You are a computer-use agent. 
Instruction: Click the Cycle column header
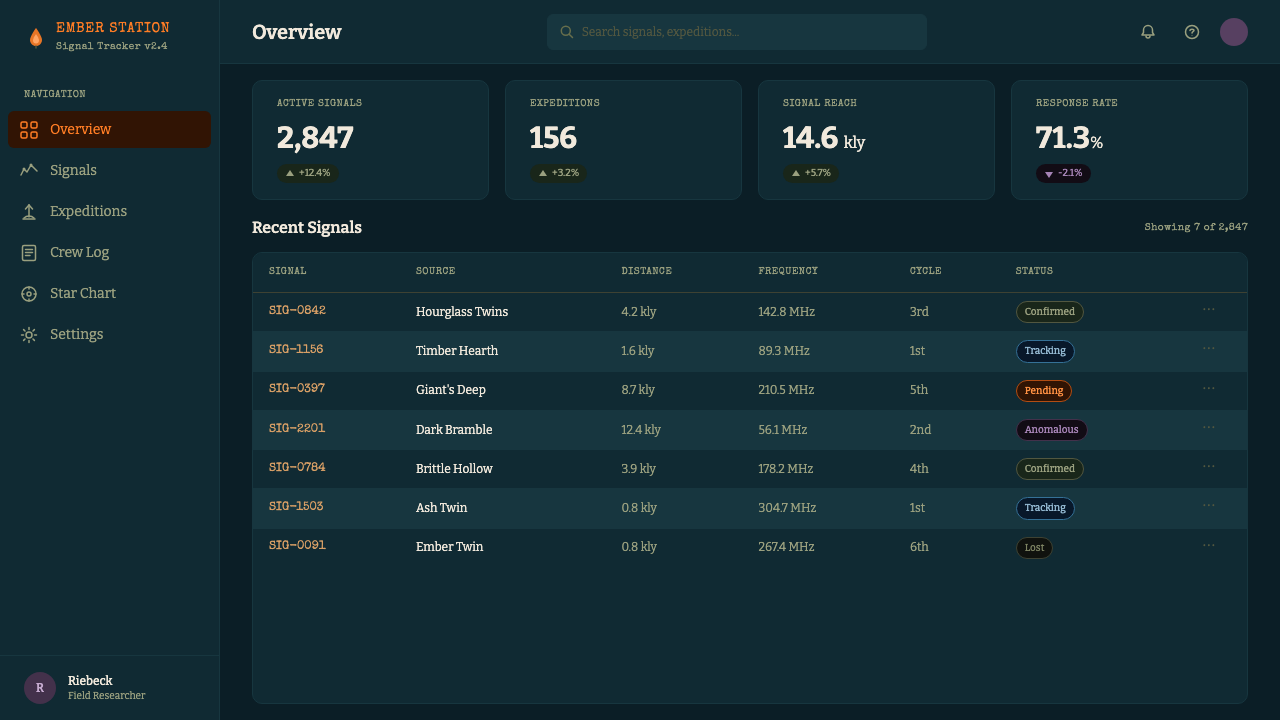[926, 271]
